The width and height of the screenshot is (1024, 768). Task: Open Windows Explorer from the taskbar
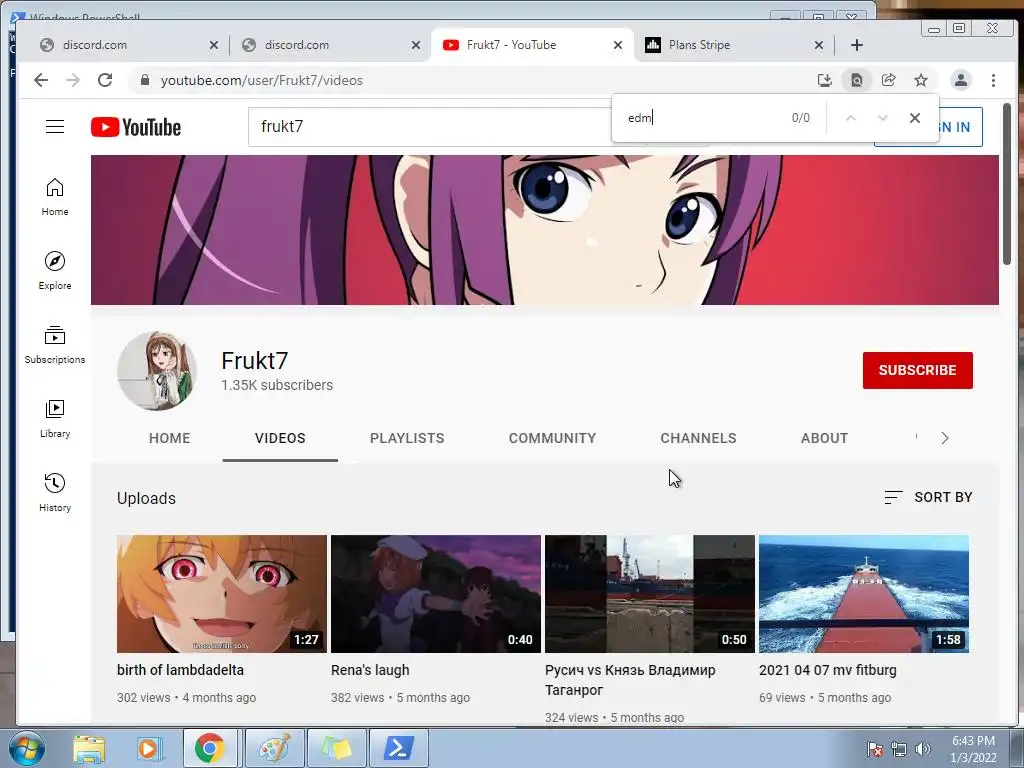89,748
